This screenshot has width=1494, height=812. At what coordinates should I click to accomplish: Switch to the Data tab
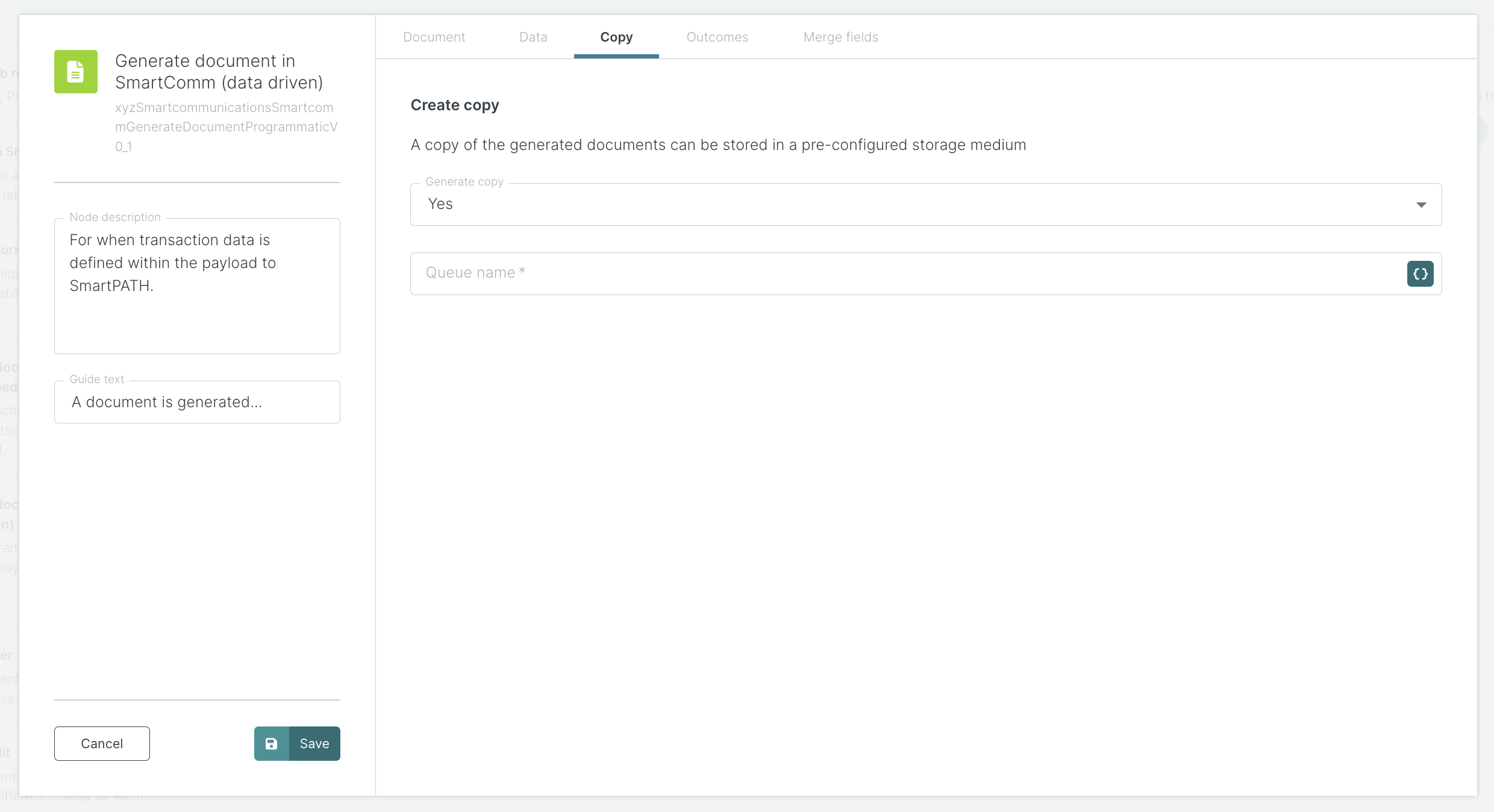coord(533,37)
